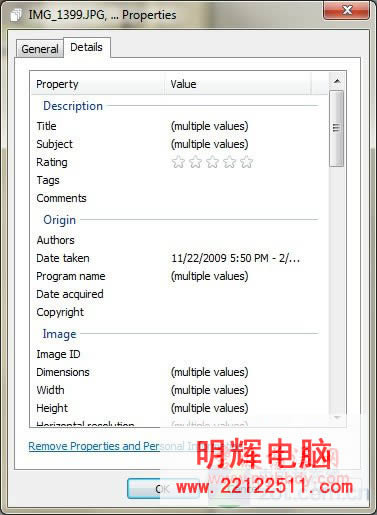
Task: Click the 11/22/2009 5:50 PM date value
Action: pyautogui.click(x=235, y=258)
